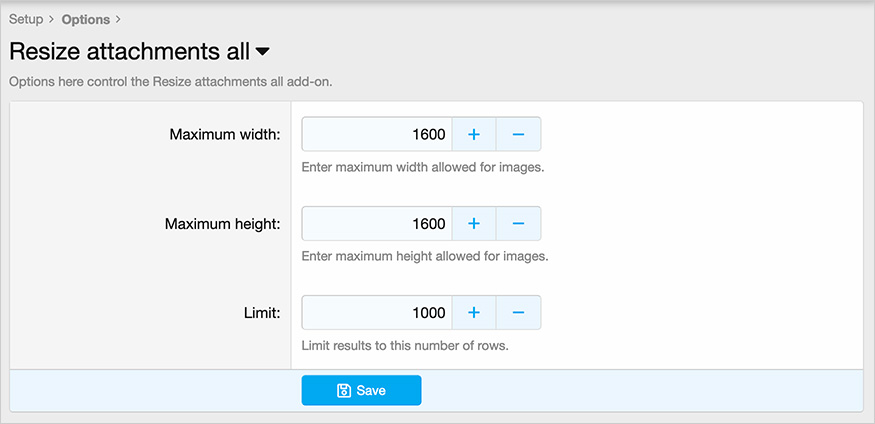Click into the Maximum height number field
This screenshot has height=424, width=875.
[x=377, y=224]
